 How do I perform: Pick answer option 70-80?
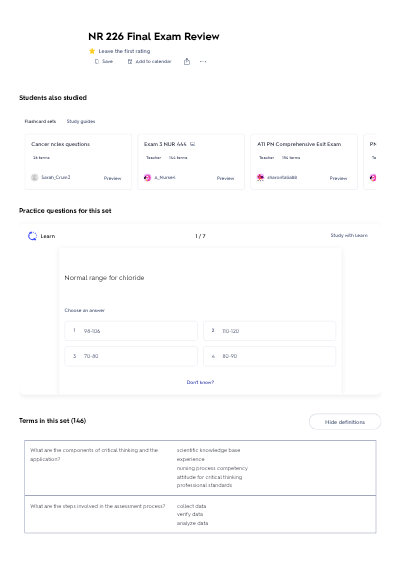click(x=131, y=356)
